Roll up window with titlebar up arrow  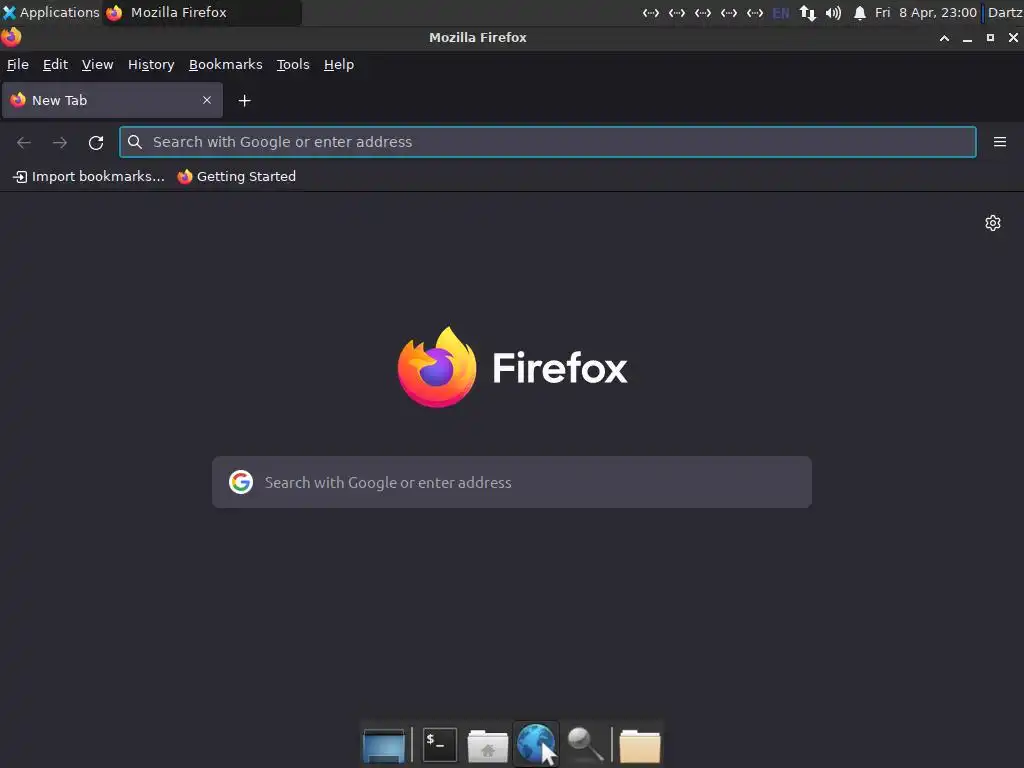click(x=944, y=38)
